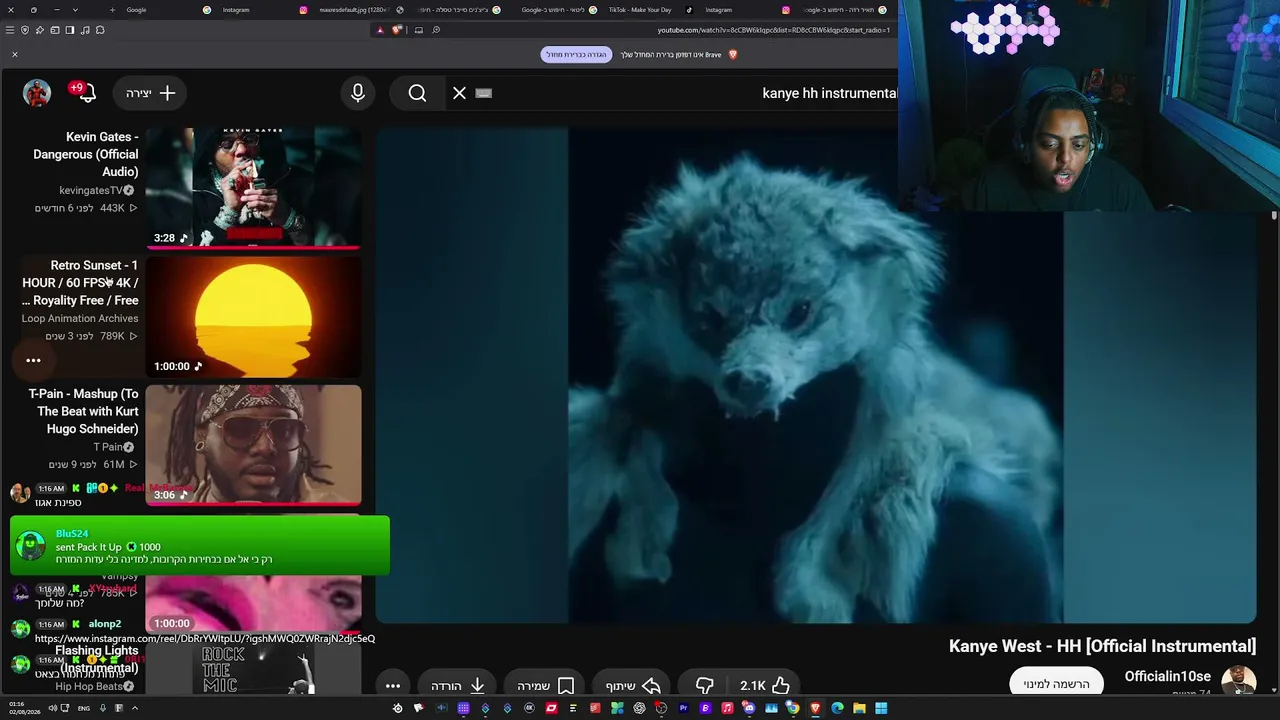Open the YouTube notifications bell
The height and width of the screenshot is (720, 1280).
(86, 93)
